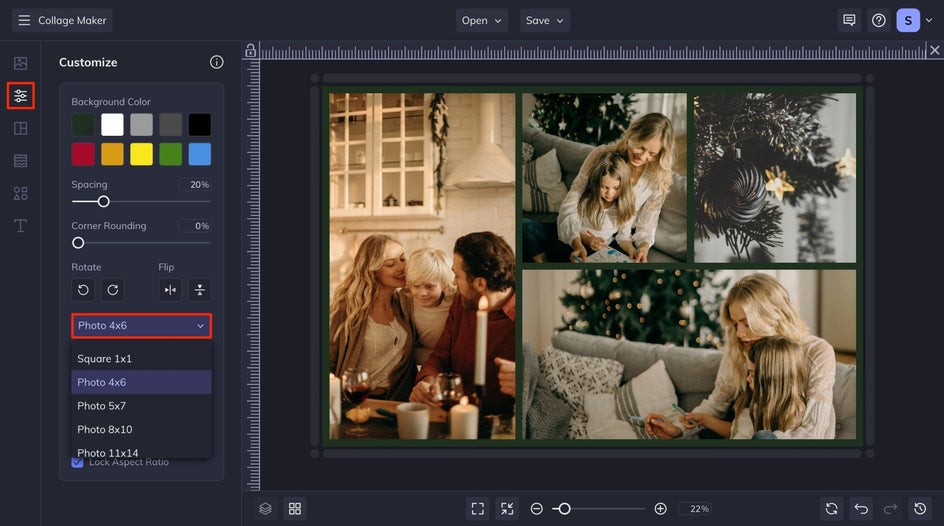Image resolution: width=944 pixels, height=526 pixels.
Task: Choose Square 1x1 from size list
Action: [x=141, y=359]
